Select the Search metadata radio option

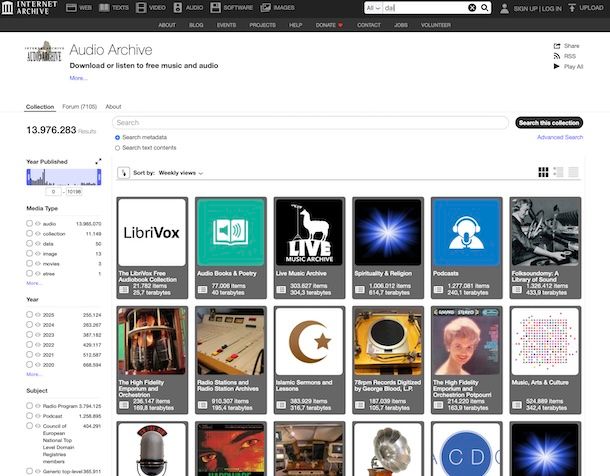pos(117,137)
